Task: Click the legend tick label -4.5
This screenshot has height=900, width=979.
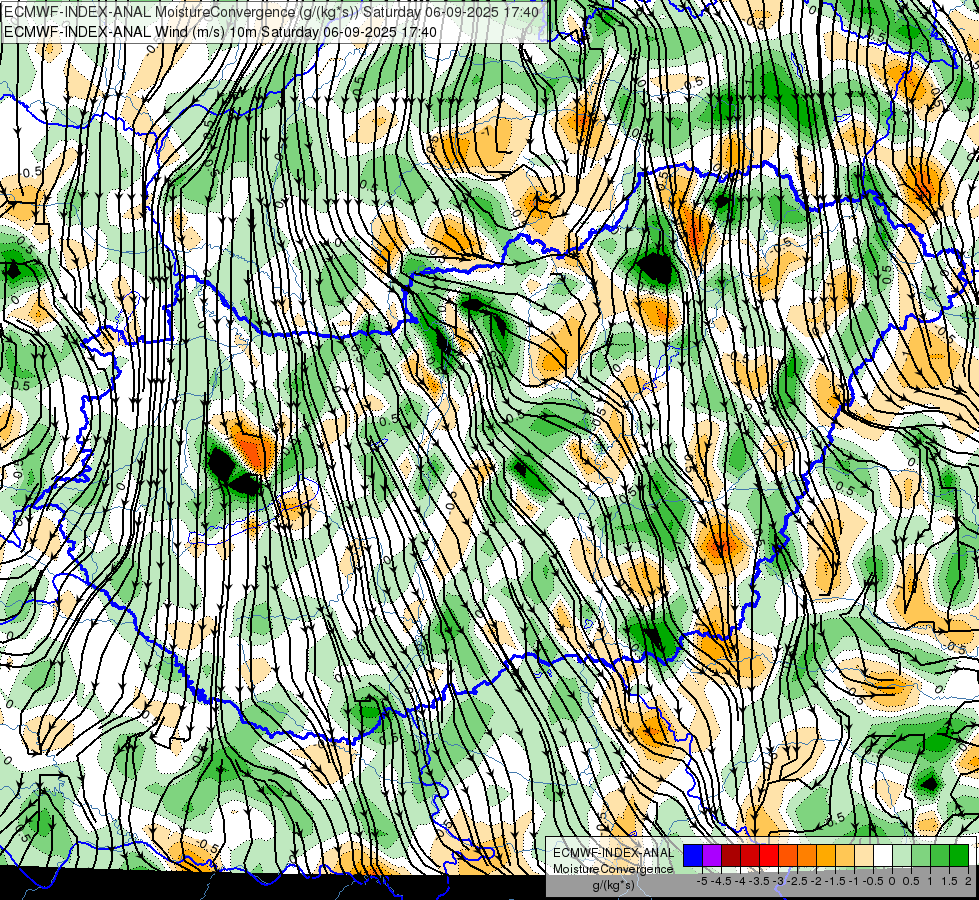Action: 721,881
